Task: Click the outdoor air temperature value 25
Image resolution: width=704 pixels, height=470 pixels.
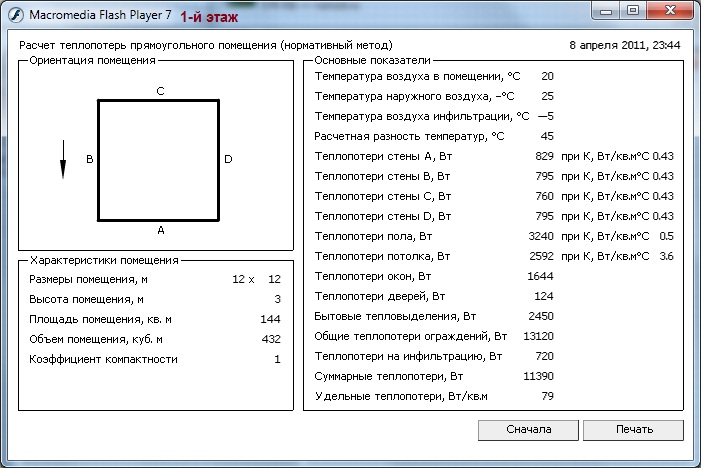Action: click(x=547, y=96)
